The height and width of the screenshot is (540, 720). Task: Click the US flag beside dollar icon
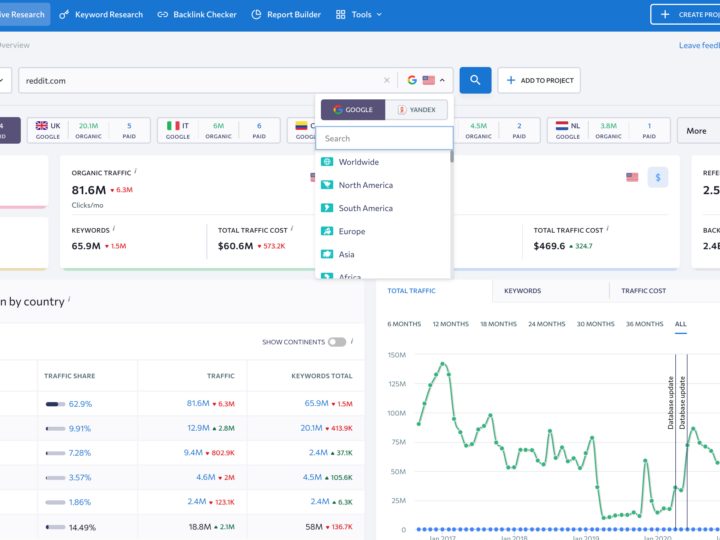tap(632, 177)
